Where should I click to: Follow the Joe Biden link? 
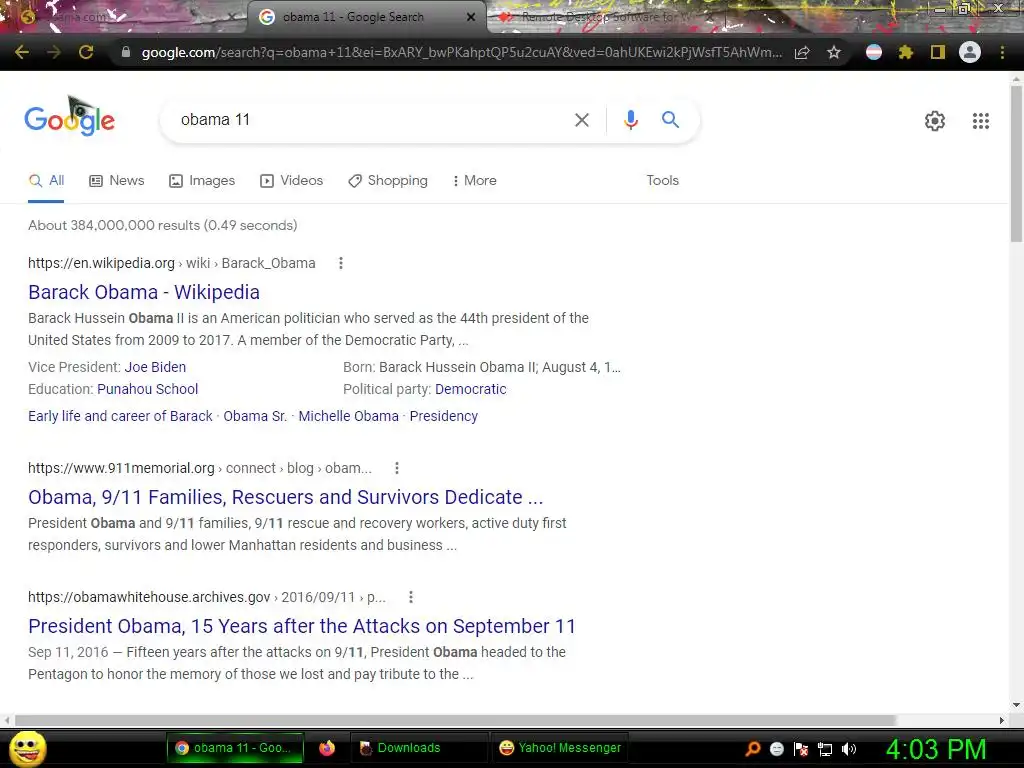coord(155,367)
